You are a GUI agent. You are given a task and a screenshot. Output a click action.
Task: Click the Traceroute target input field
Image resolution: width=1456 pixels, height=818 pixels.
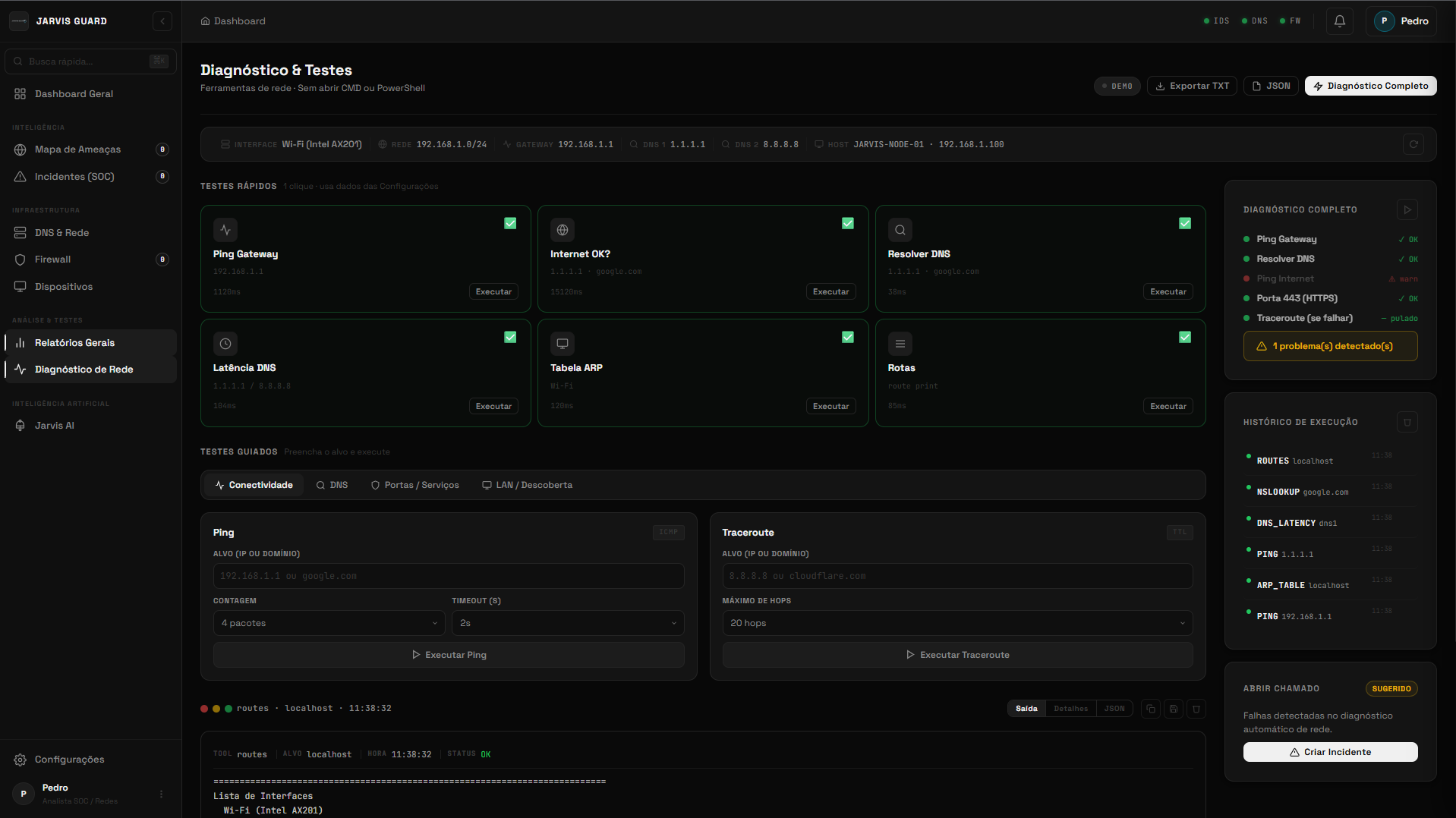pos(957,576)
